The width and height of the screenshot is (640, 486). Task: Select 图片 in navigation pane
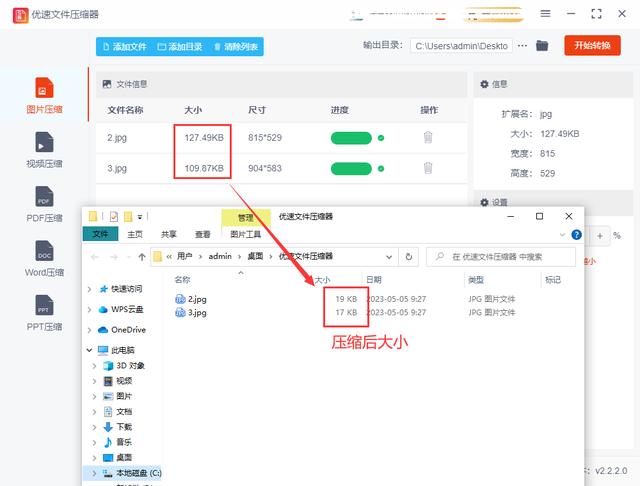point(118,396)
